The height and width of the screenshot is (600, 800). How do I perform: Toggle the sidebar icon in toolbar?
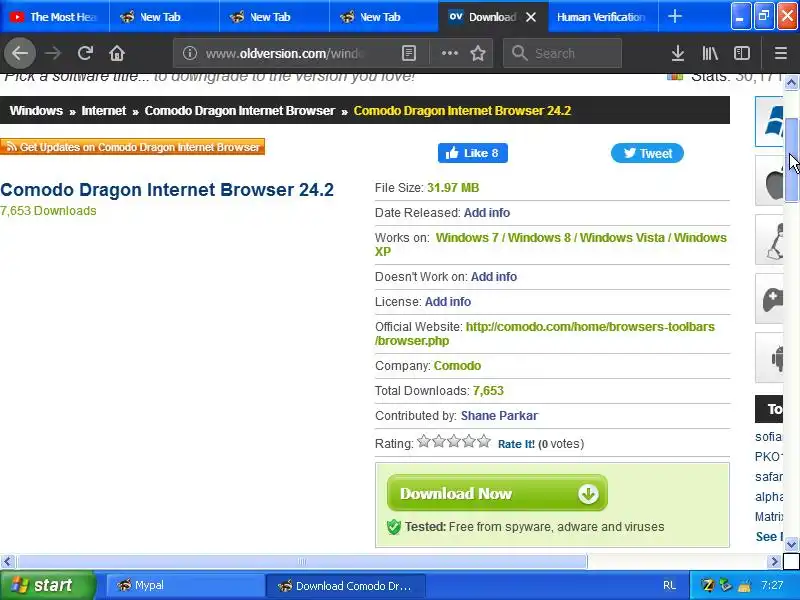(742, 53)
